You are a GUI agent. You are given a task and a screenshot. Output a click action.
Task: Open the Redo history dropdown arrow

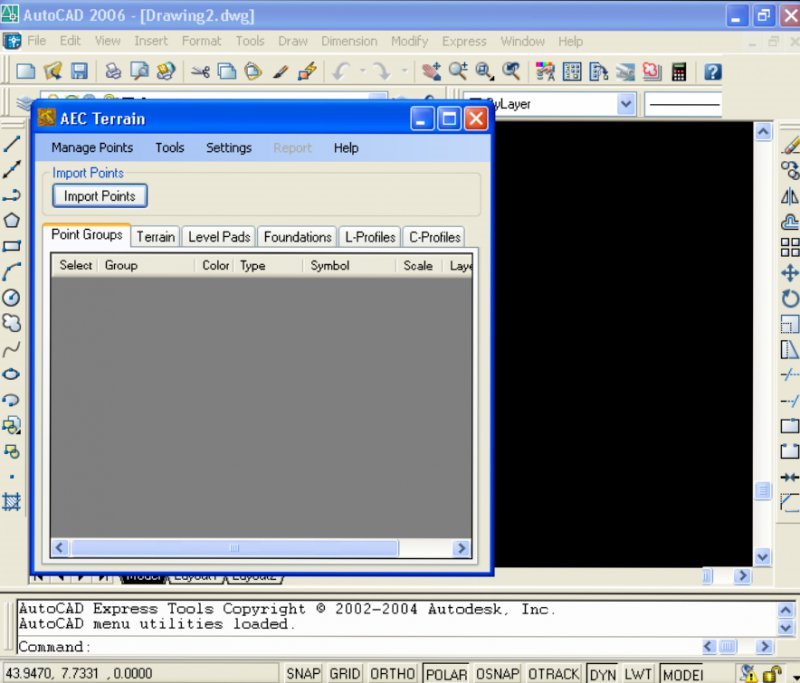click(x=404, y=71)
